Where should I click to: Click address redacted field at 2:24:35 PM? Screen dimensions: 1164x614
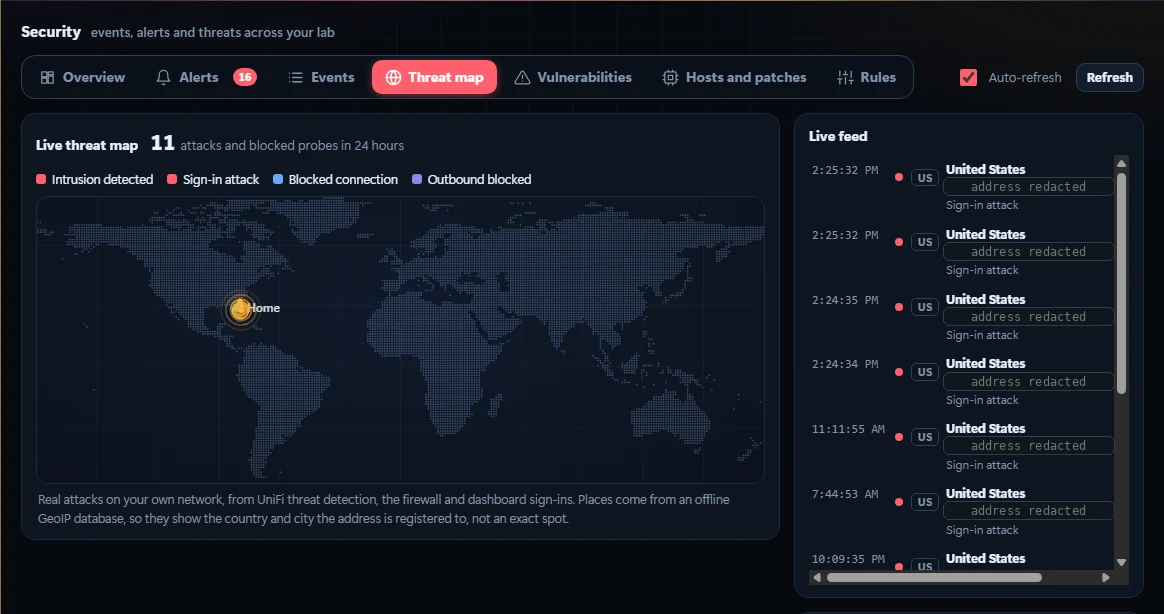(1028, 317)
